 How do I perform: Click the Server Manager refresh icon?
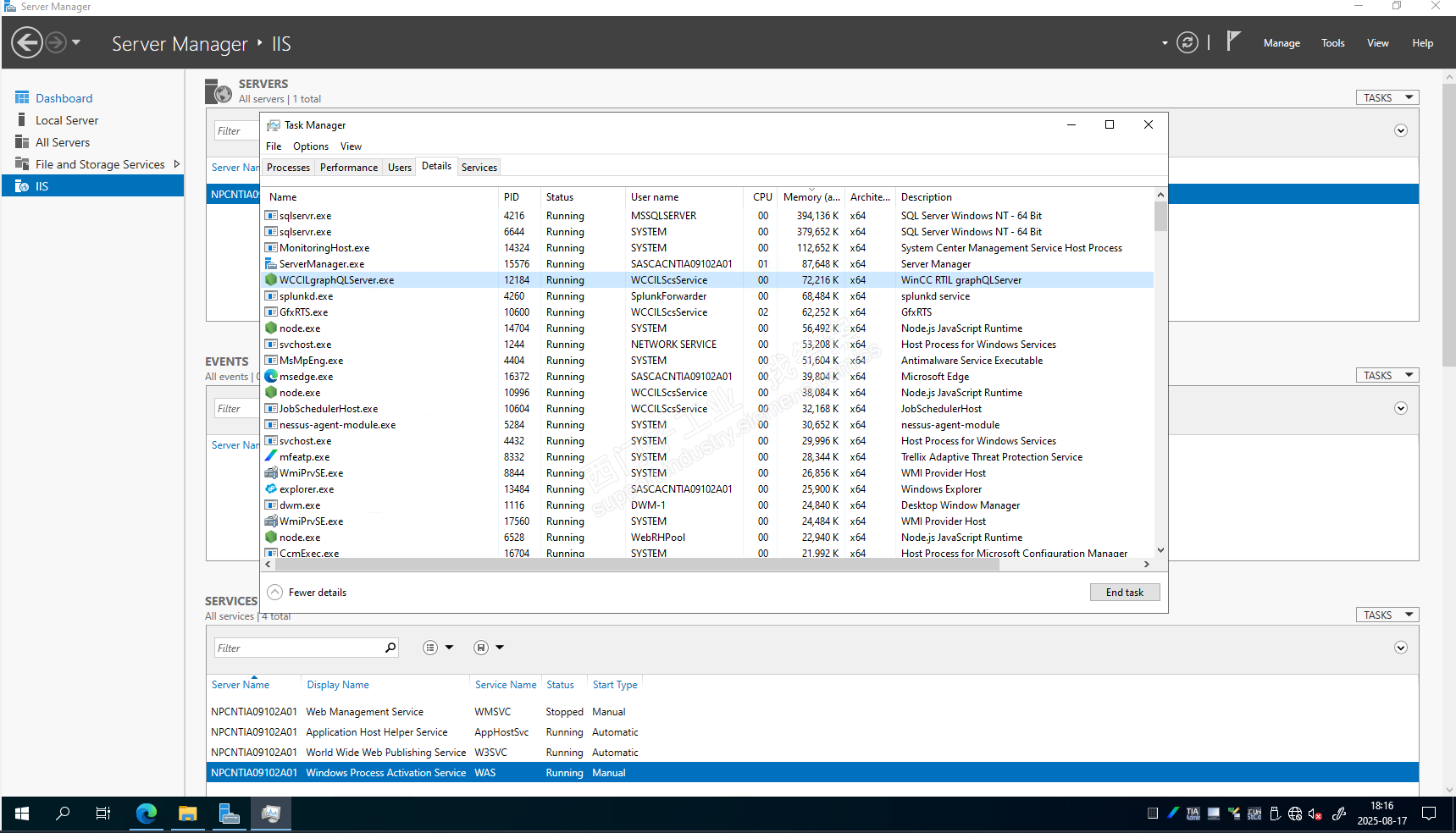click(x=1187, y=43)
